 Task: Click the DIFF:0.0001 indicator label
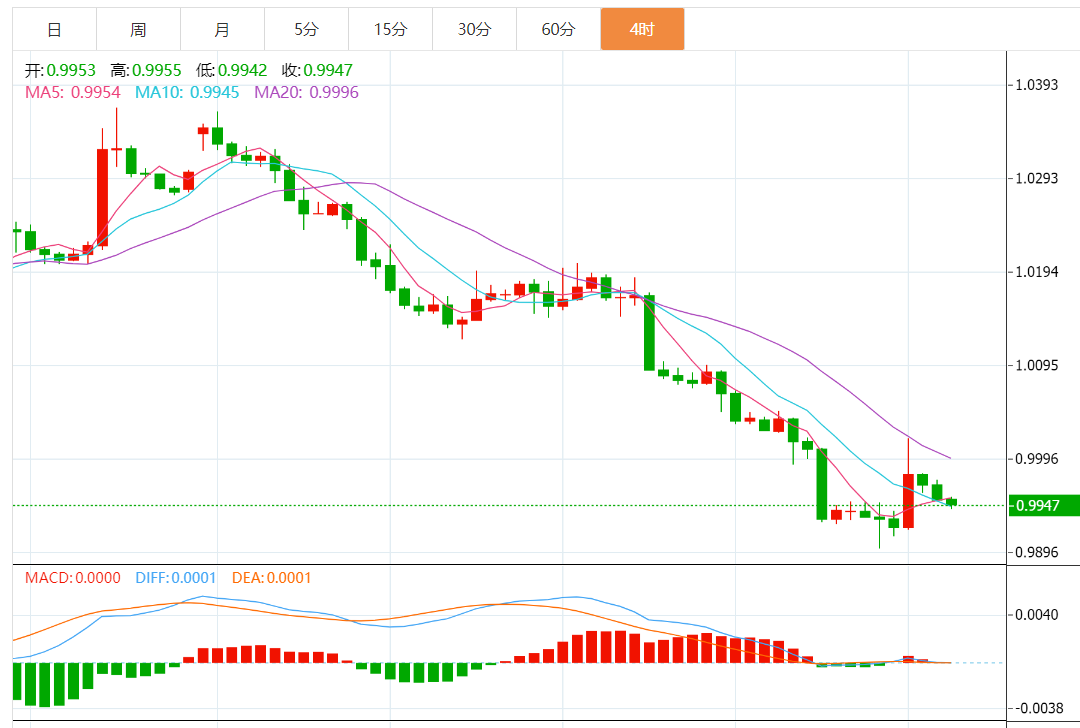click(x=176, y=578)
